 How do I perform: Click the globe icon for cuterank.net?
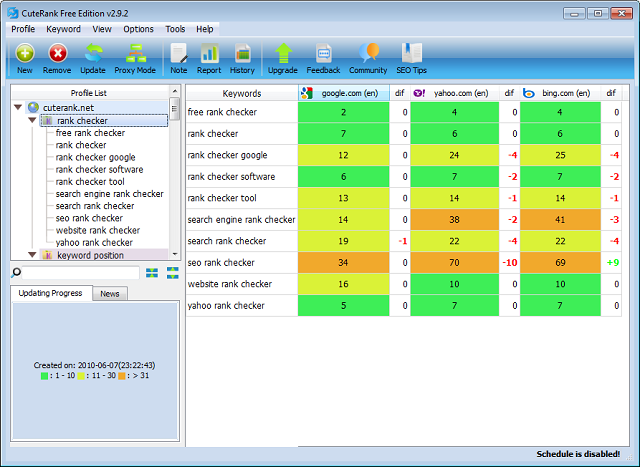point(33,108)
